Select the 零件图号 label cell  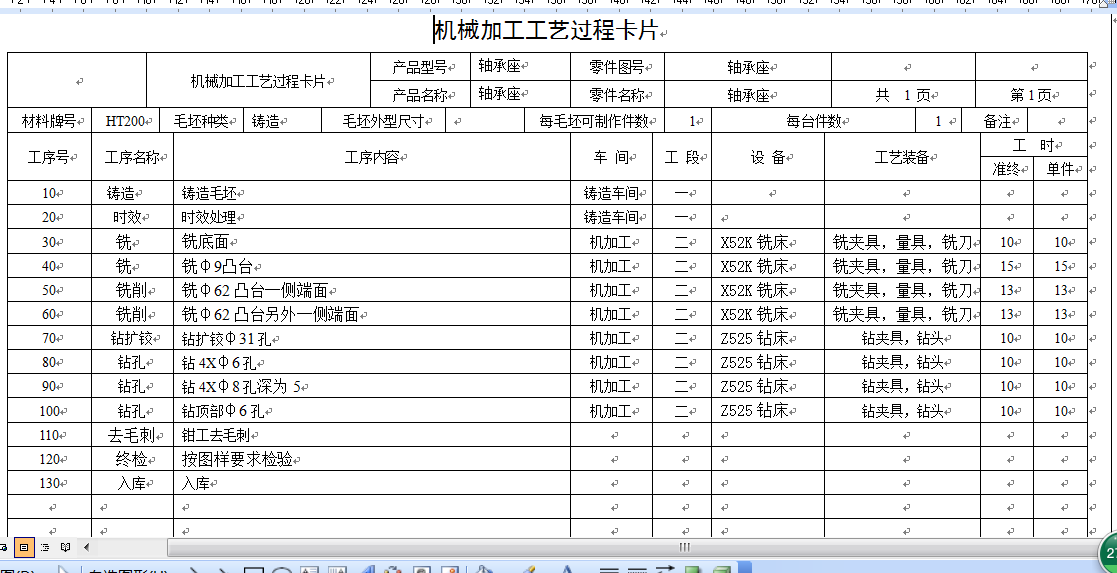[x=617, y=68]
